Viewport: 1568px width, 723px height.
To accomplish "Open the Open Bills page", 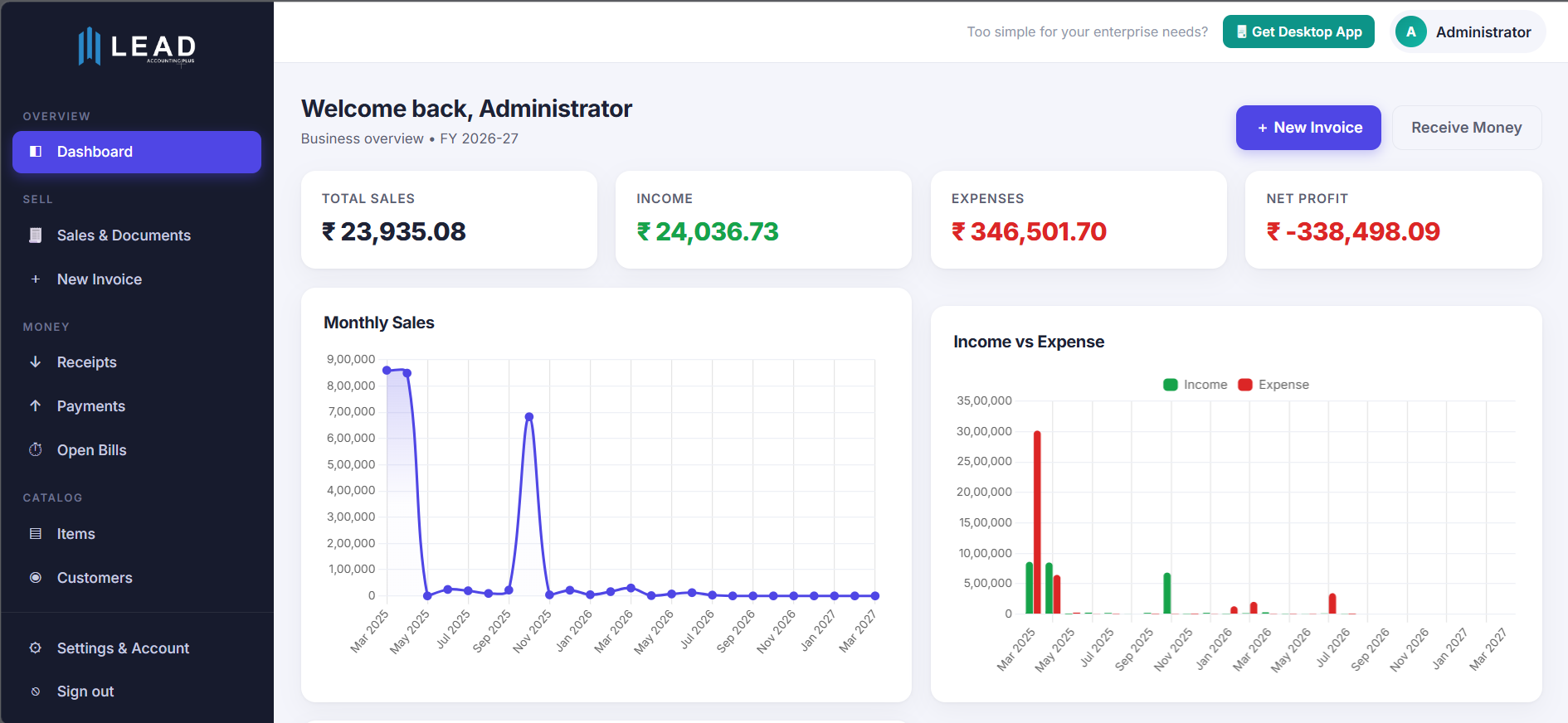I will pyautogui.click(x=137, y=450).
